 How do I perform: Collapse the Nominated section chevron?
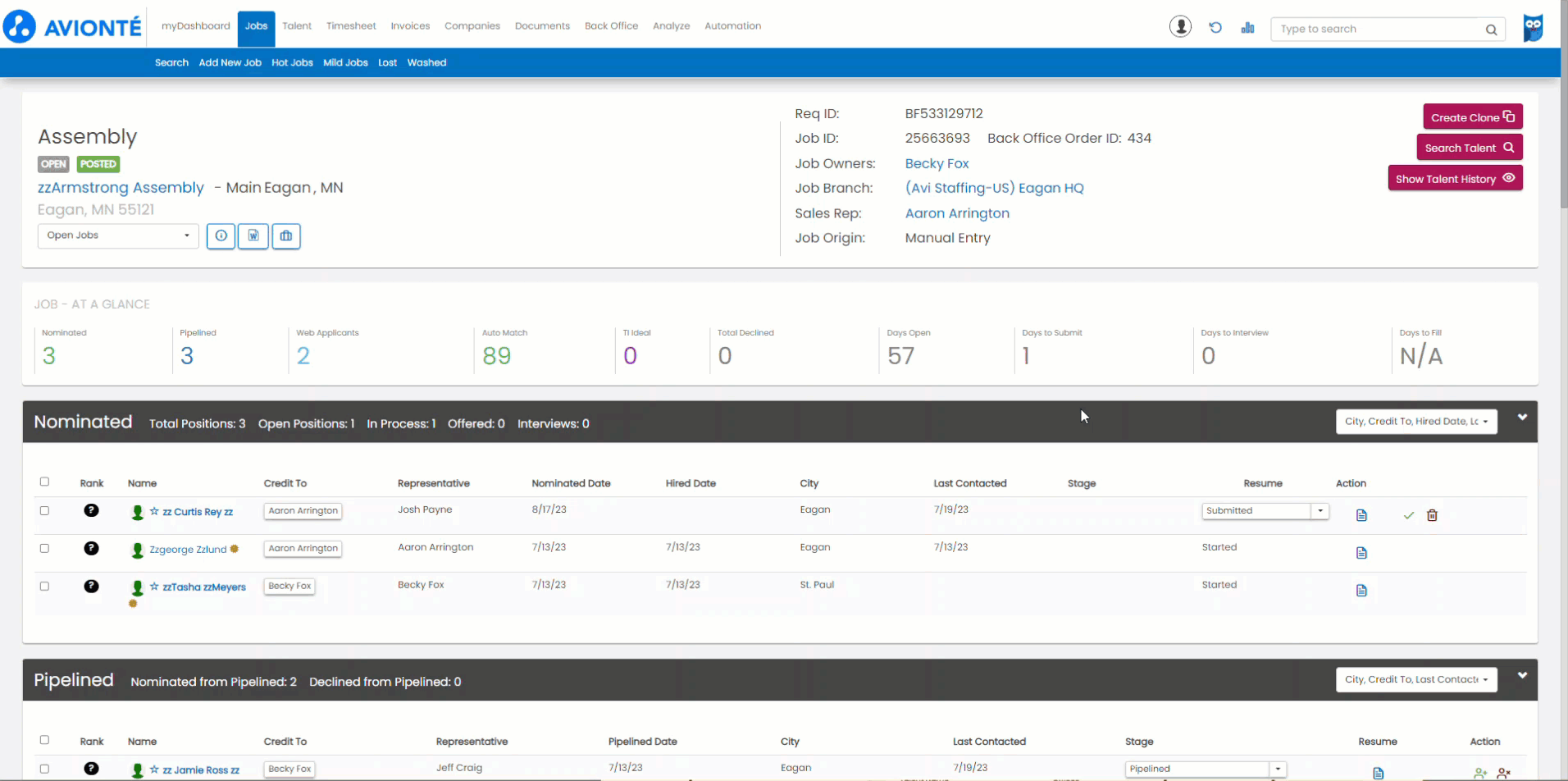pos(1522,418)
